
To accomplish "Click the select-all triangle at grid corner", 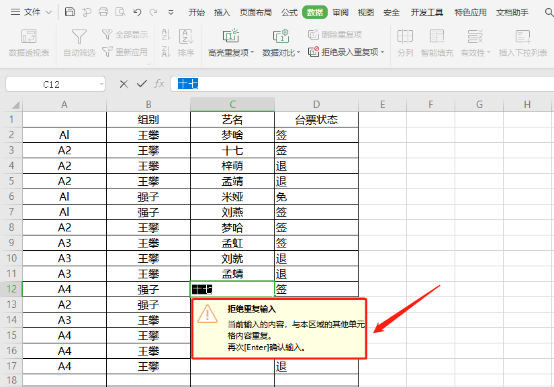I will 16,105.
